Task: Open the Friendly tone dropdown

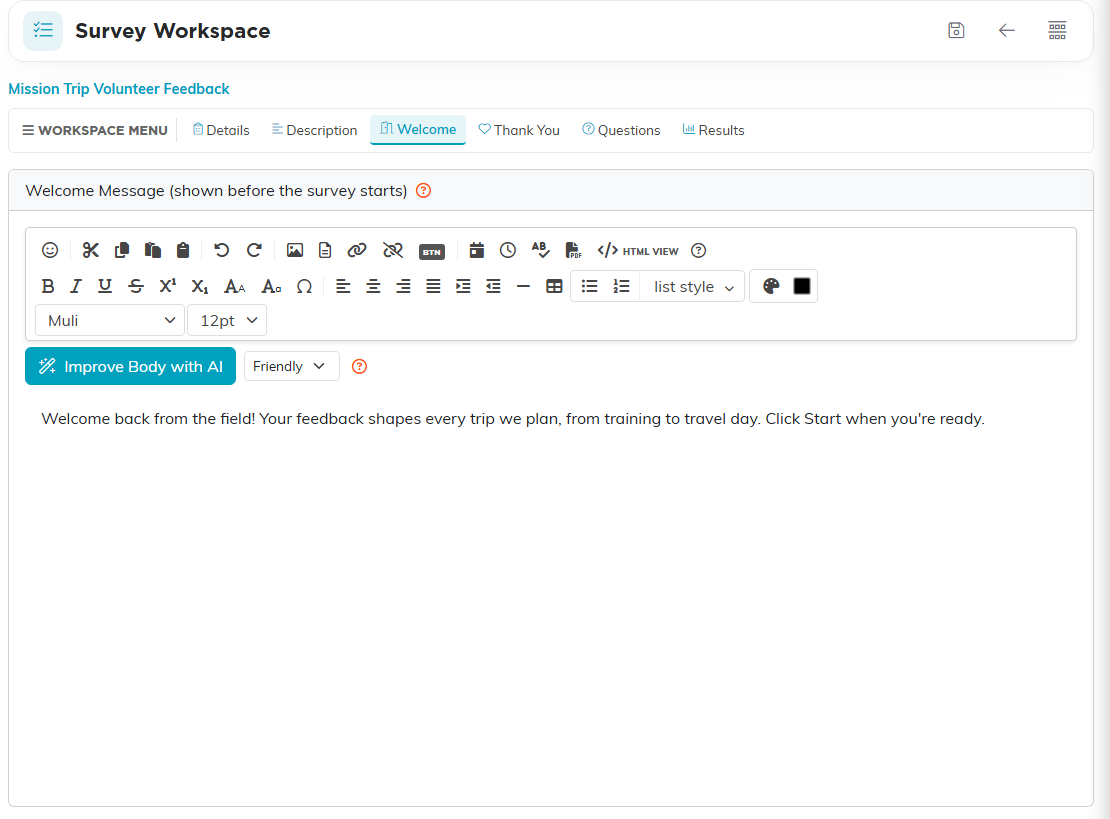Action: point(292,366)
